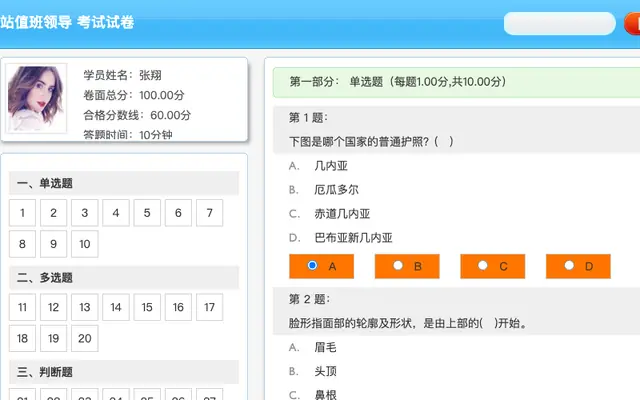Viewport: 640px width, 400px height.
Task: Click the red button at header edge
Action: click(632, 23)
